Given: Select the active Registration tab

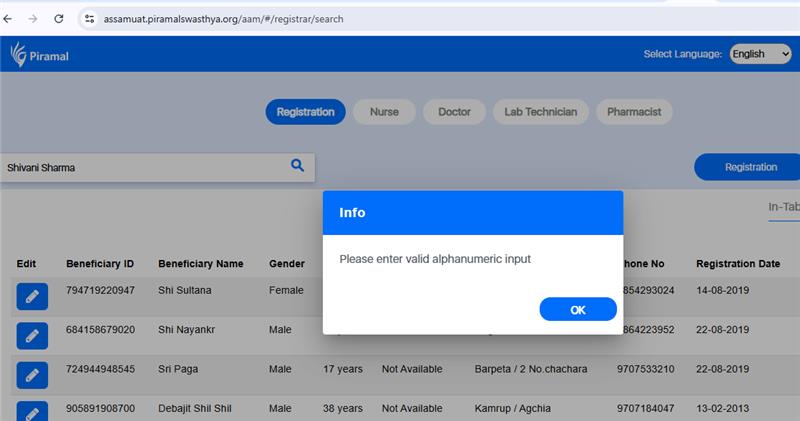Looking at the screenshot, I should (x=305, y=112).
